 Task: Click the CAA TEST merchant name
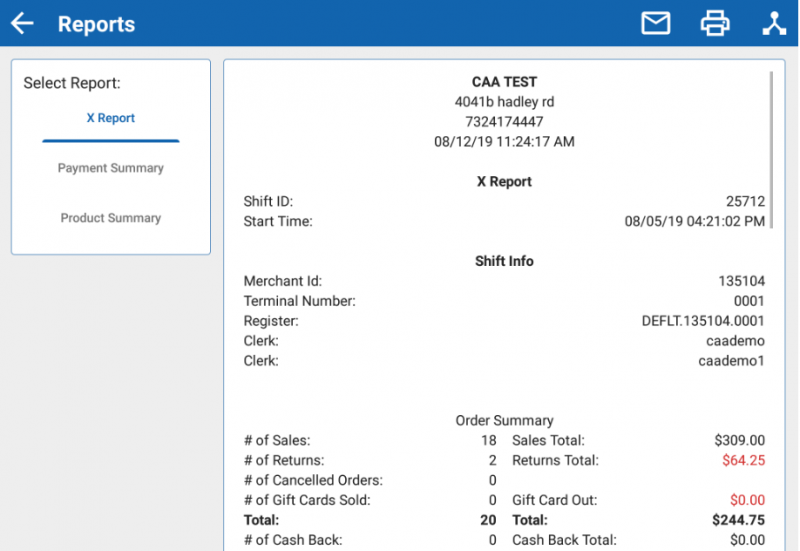coord(504,82)
